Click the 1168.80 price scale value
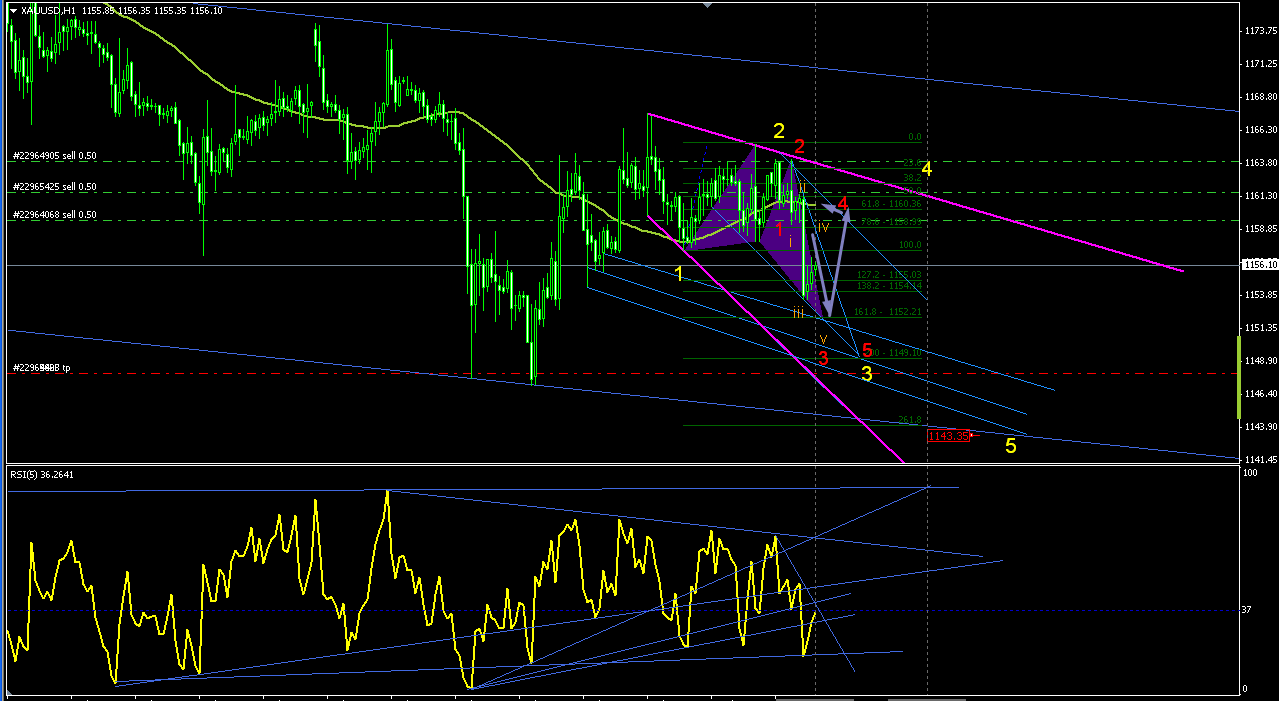 coord(1262,97)
